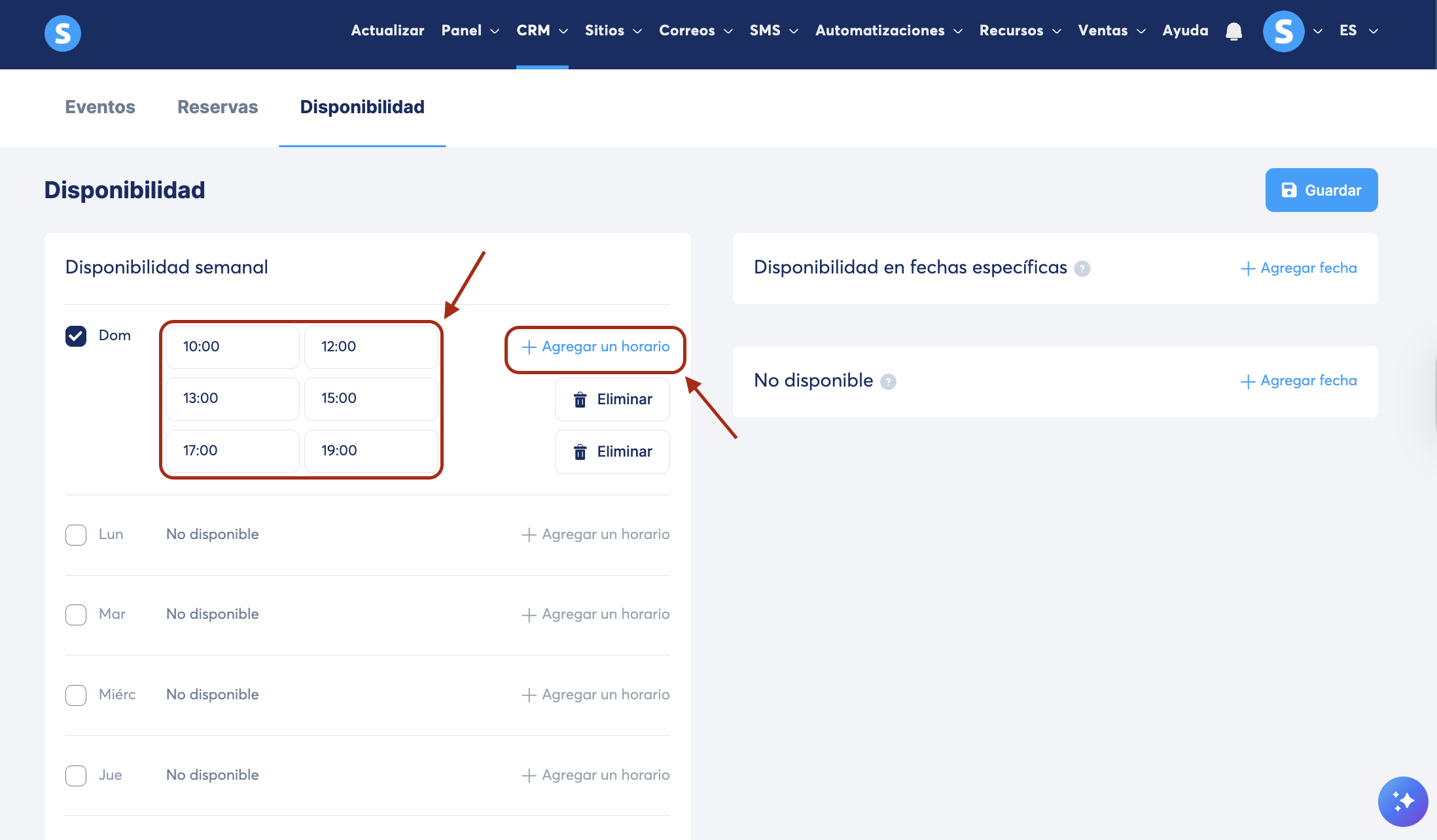Enable the Miérc availability checkbox
This screenshot has height=840, width=1437.
(x=76, y=695)
